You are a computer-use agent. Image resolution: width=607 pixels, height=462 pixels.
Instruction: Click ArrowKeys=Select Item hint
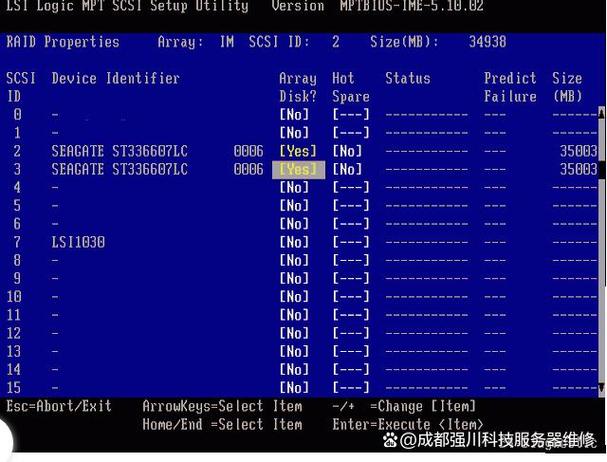tap(222, 406)
